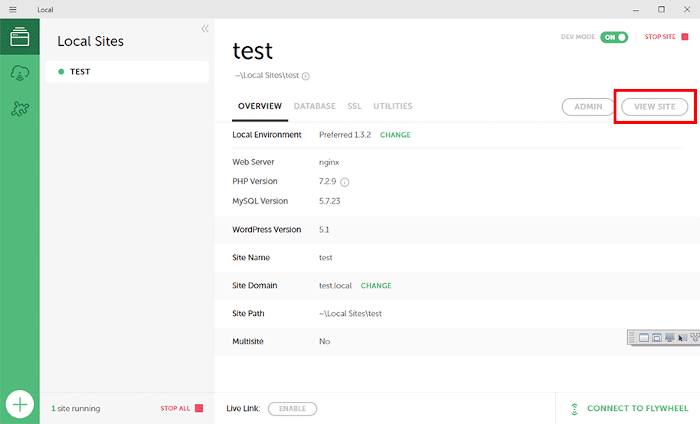Click the info icon beside site path
This screenshot has width=700, height=424.
click(x=306, y=76)
